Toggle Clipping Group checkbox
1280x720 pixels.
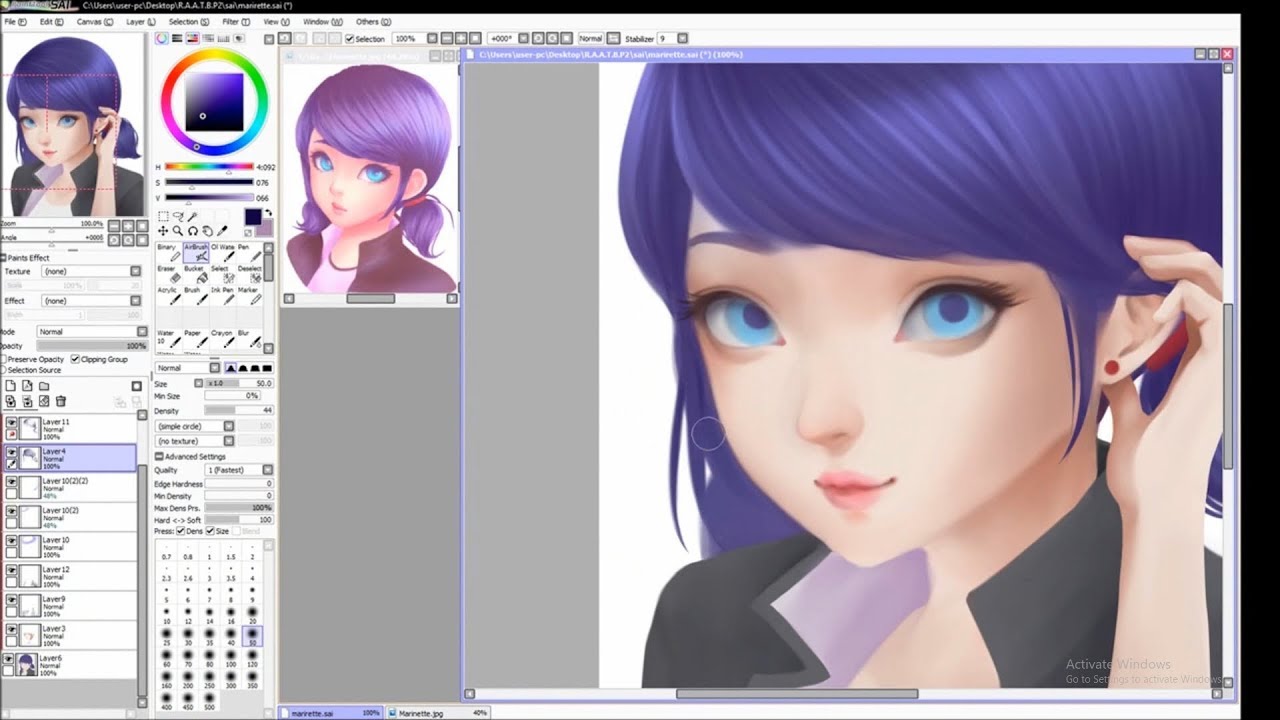point(75,359)
